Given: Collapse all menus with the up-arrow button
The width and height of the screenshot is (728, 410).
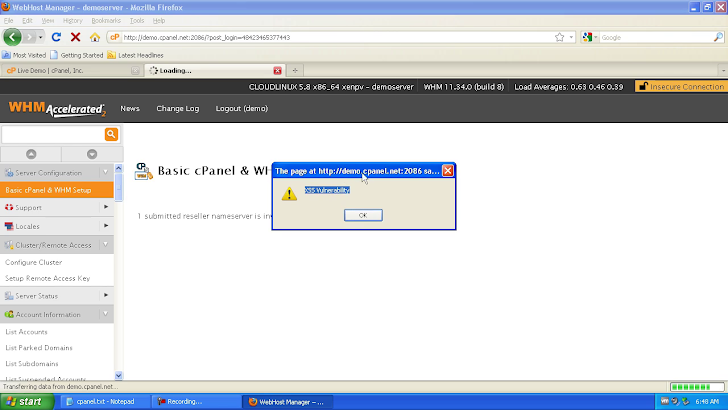Looking at the screenshot, I should coord(31,154).
